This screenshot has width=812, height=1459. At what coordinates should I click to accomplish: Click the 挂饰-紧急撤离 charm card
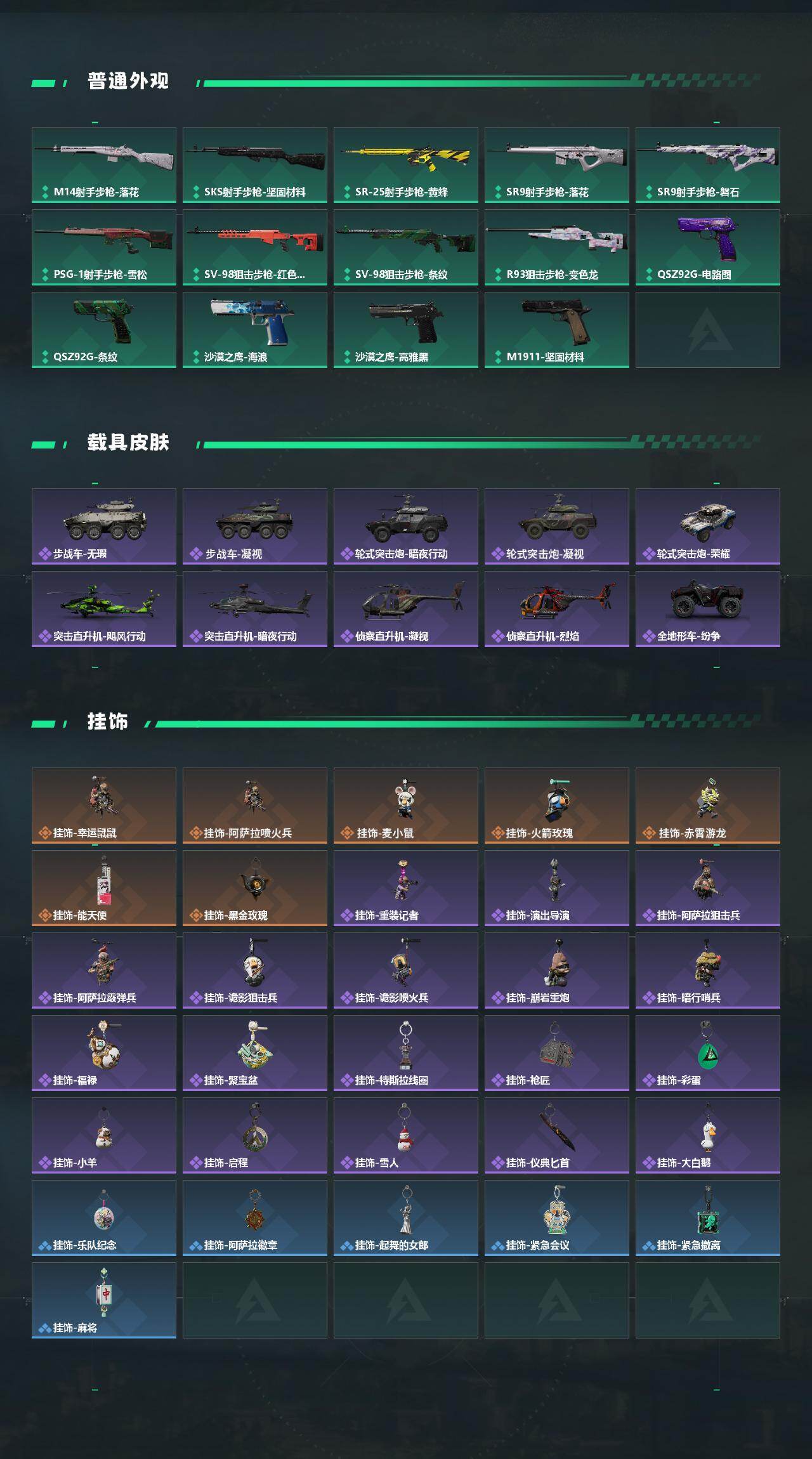tap(708, 1218)
